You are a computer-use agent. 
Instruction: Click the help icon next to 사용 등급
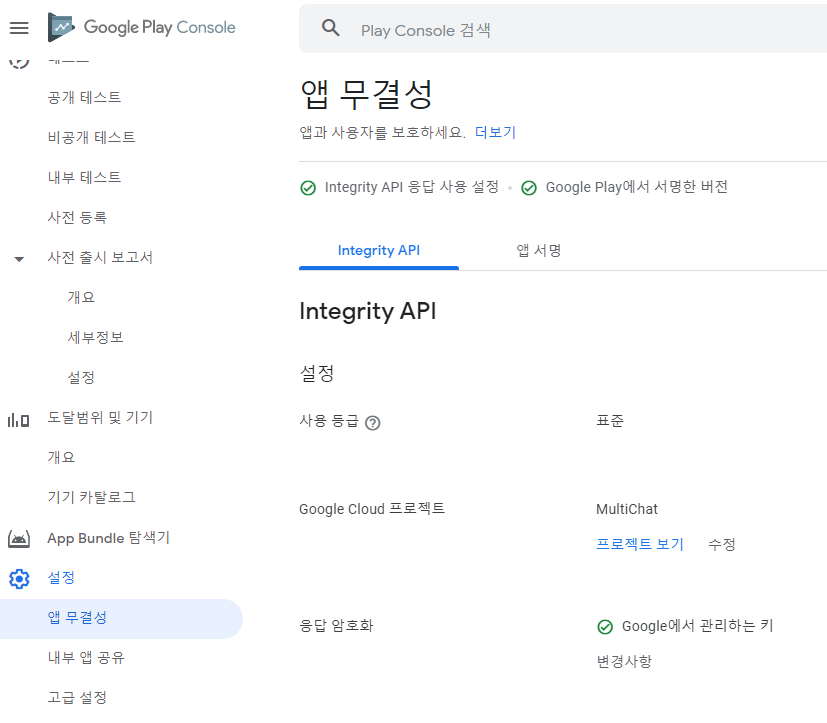[372, 423]
